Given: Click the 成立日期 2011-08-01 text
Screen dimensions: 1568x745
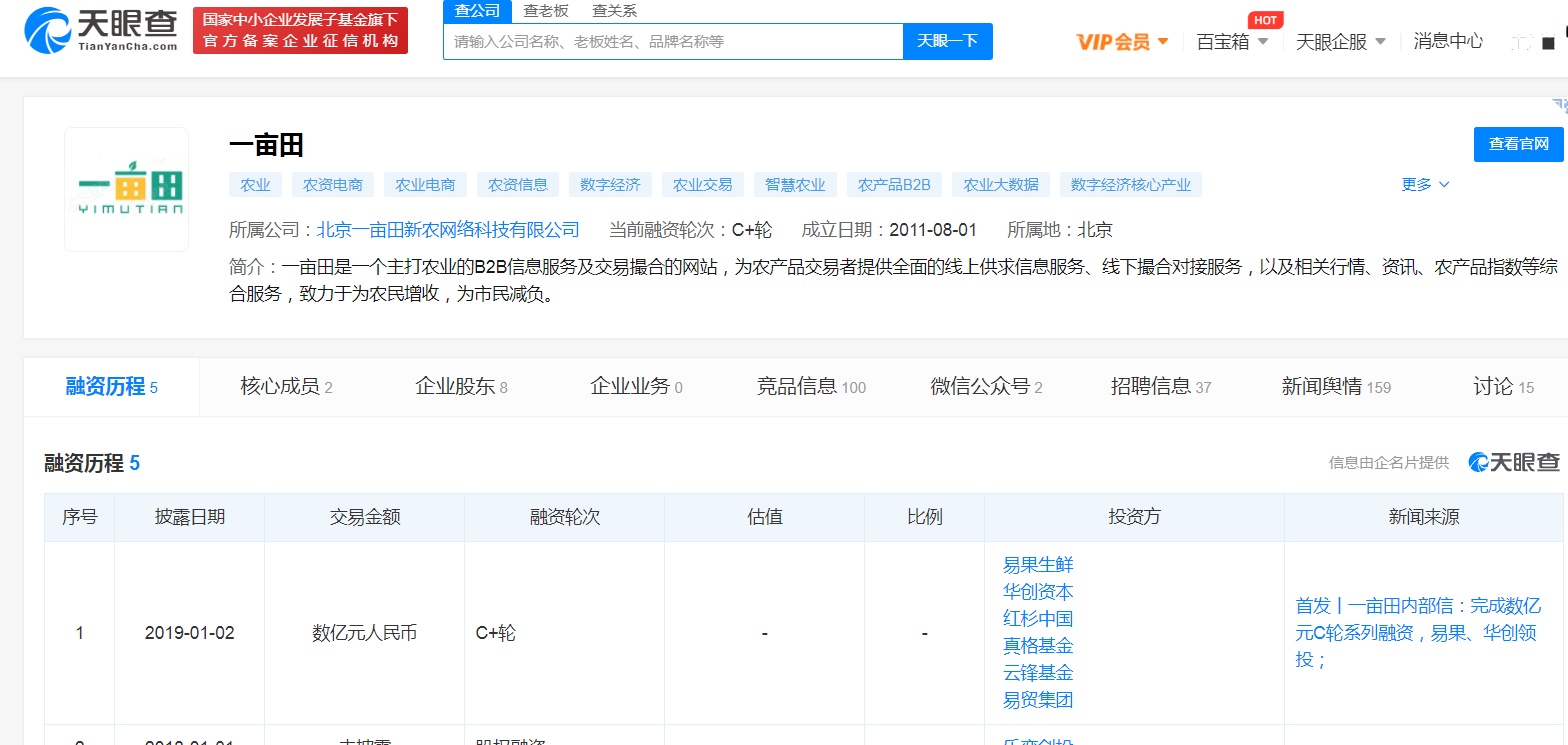Looking at the screenshot, I should (890, 230).
